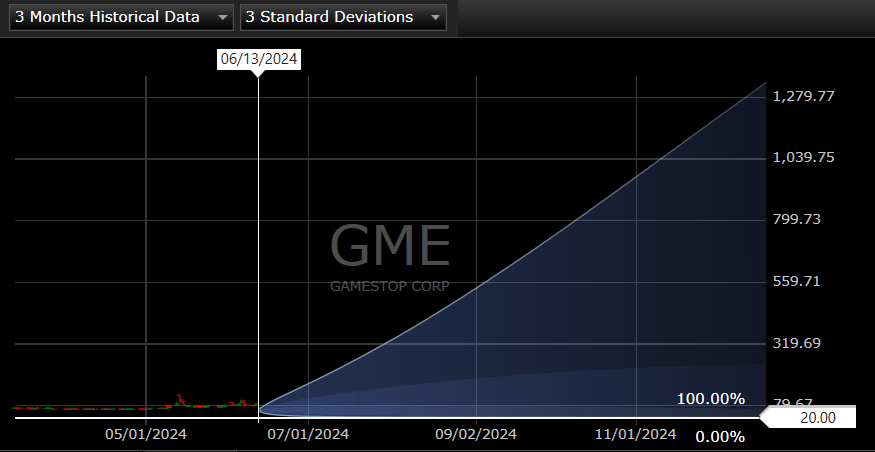The height and width of the screenshot is (452, 875).
Task: Click the 799.73 price axis label
Action: pyautogui.click(x=796, y=219)
